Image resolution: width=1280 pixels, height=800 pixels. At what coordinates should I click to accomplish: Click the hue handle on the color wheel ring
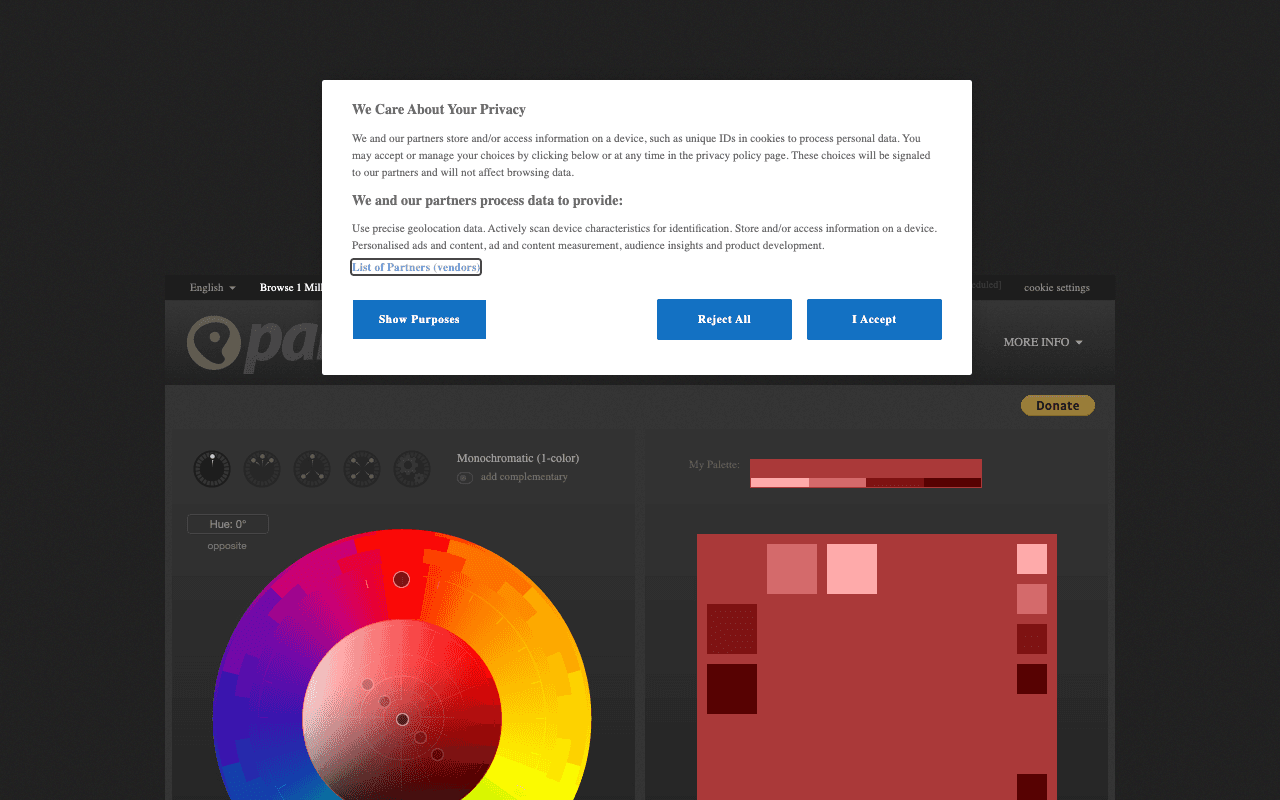click(401, 579)
